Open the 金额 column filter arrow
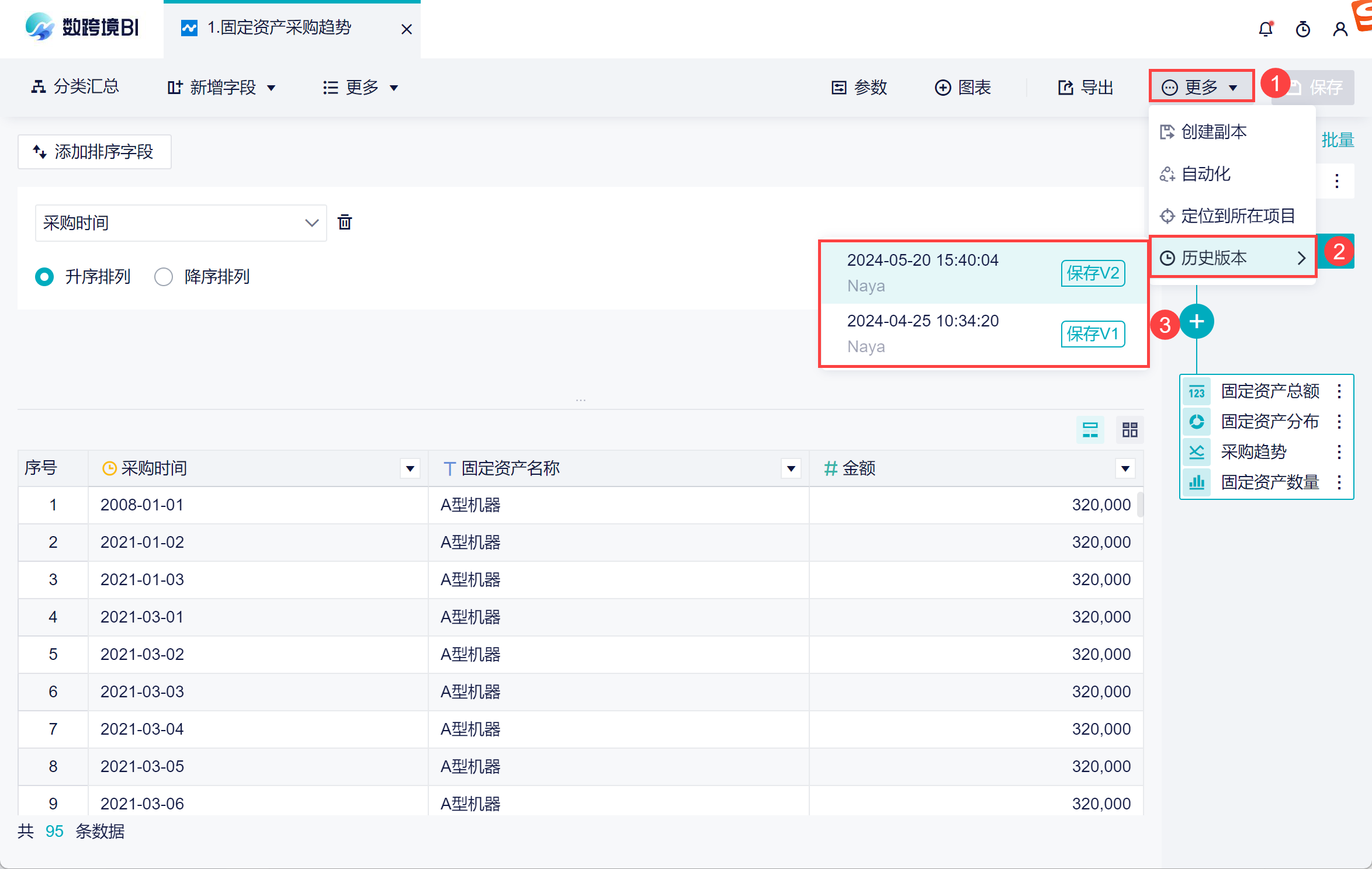The width and height of the screenshot is (1372, 869). coord(1125,468)
